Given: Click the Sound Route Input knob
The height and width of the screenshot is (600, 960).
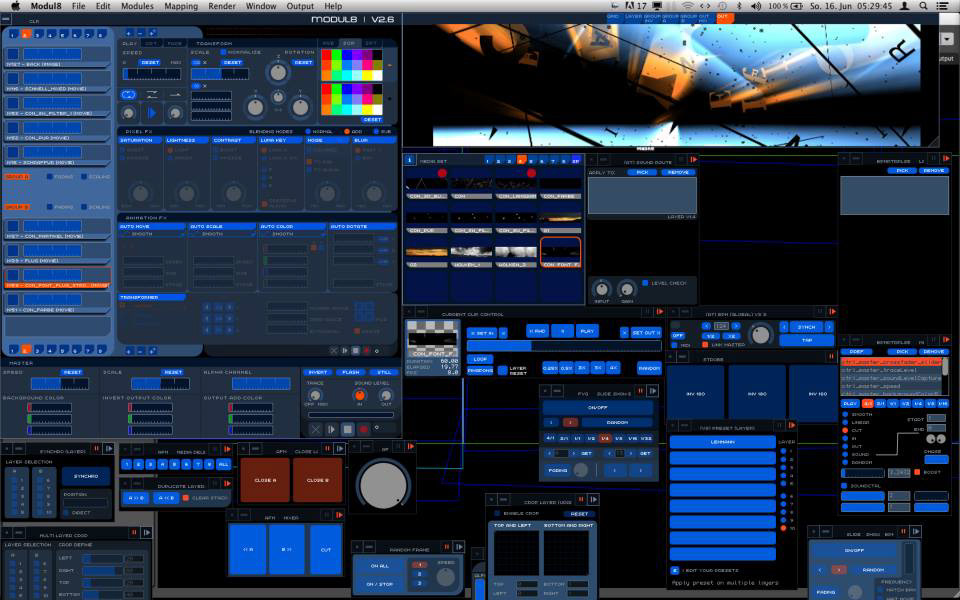Looking at the screenshot, I should [x=602, y=288].
